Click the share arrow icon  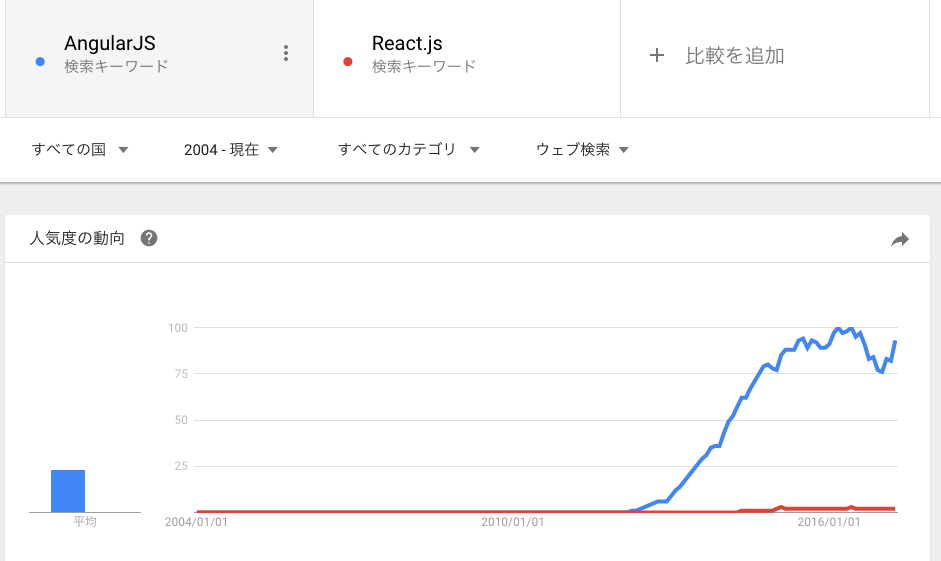[900, 239]
